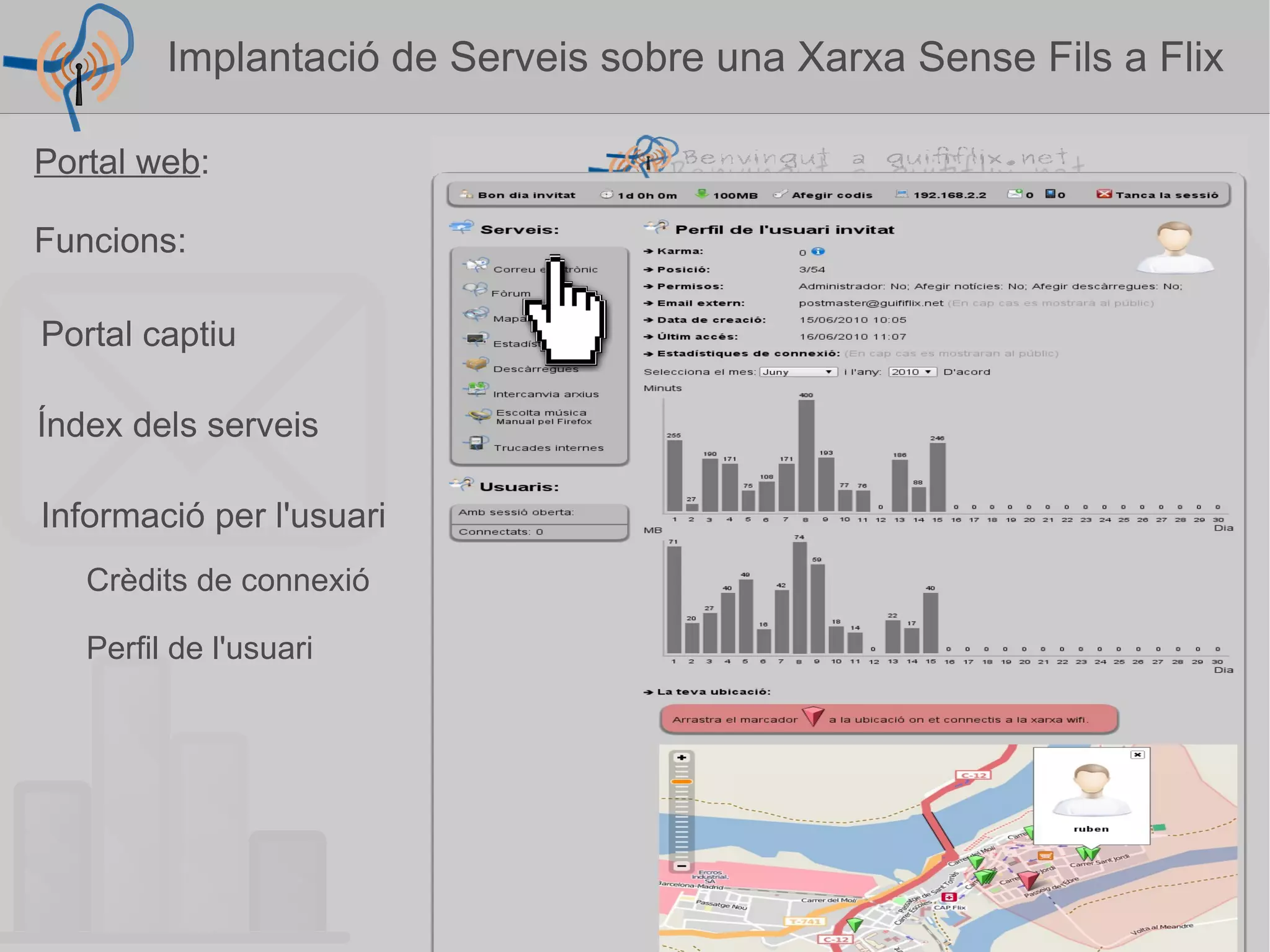
Task: Click the key icon beside Afegir codis
Action: [x=780, y=194]
